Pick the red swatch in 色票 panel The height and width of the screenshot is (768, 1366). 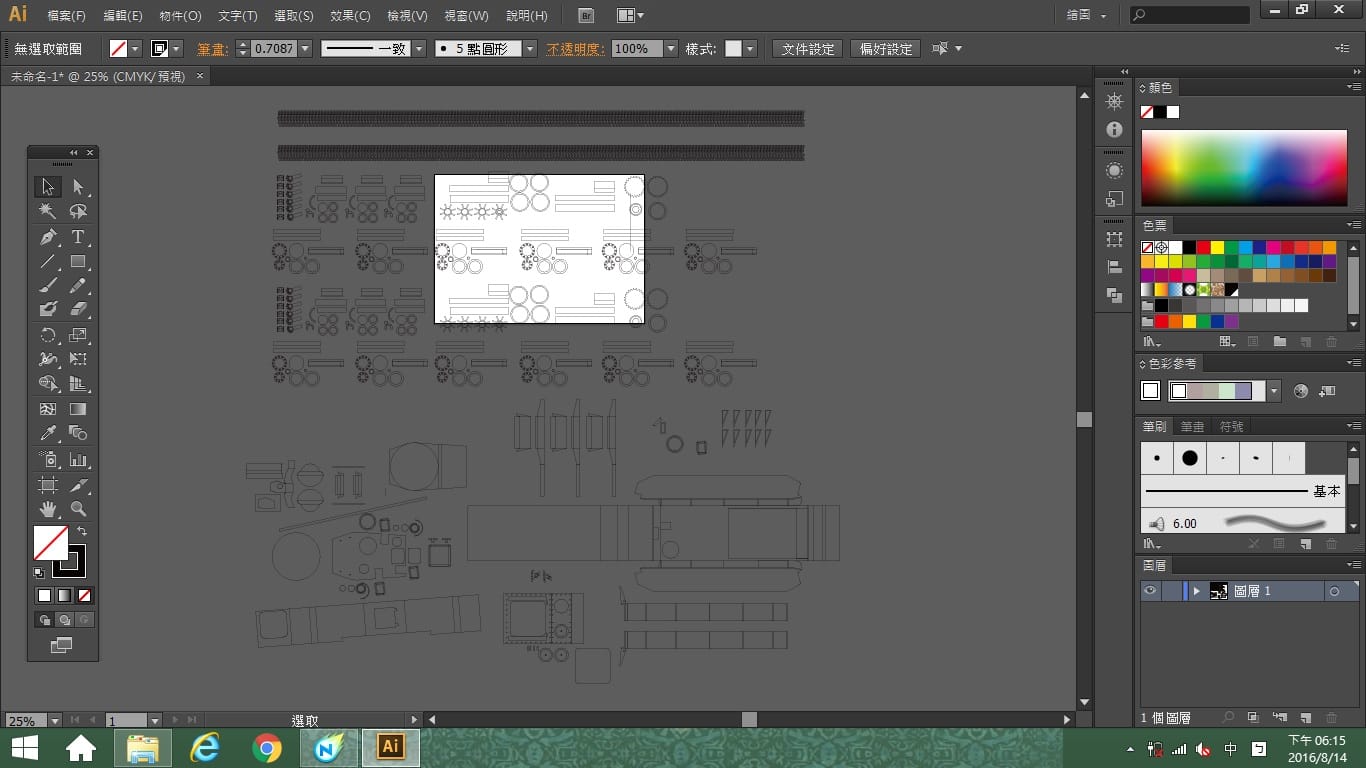point(1203,247)
